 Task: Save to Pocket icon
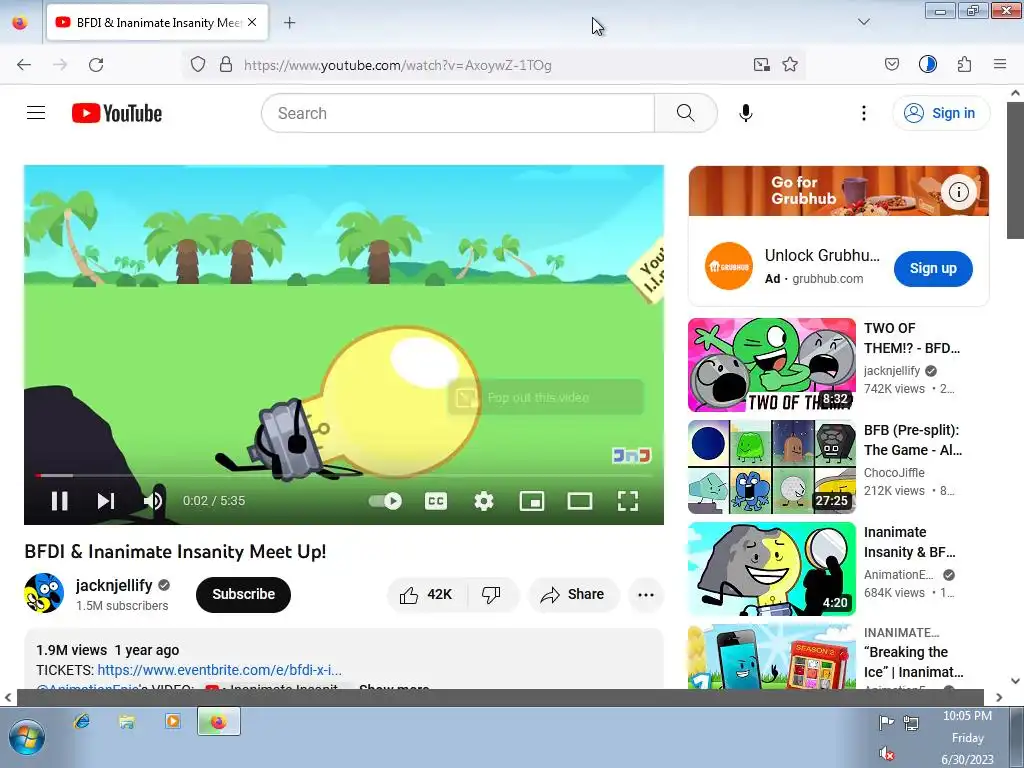(x=891, y=65)
